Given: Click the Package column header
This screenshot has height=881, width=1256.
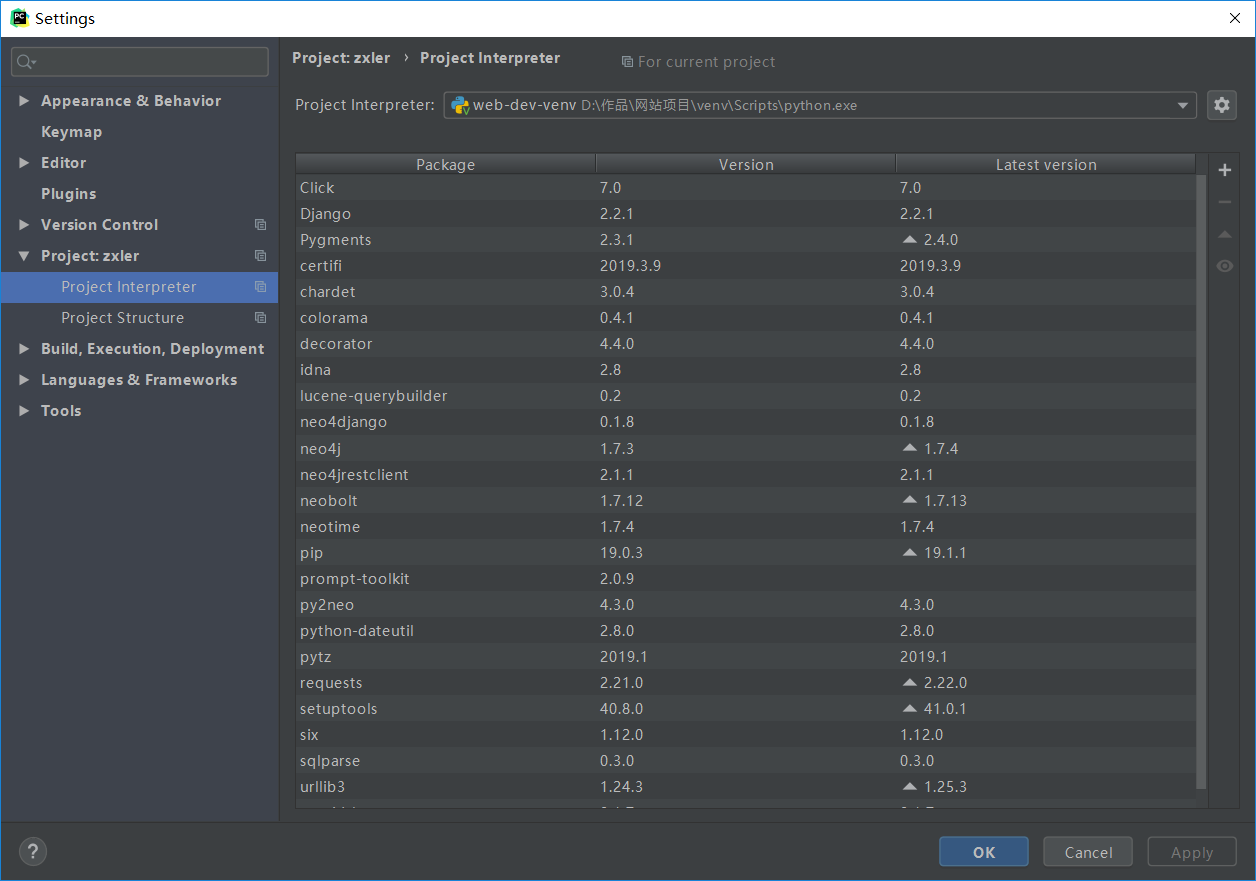Looking at the screenshot, I should click(x=445, y=164).
